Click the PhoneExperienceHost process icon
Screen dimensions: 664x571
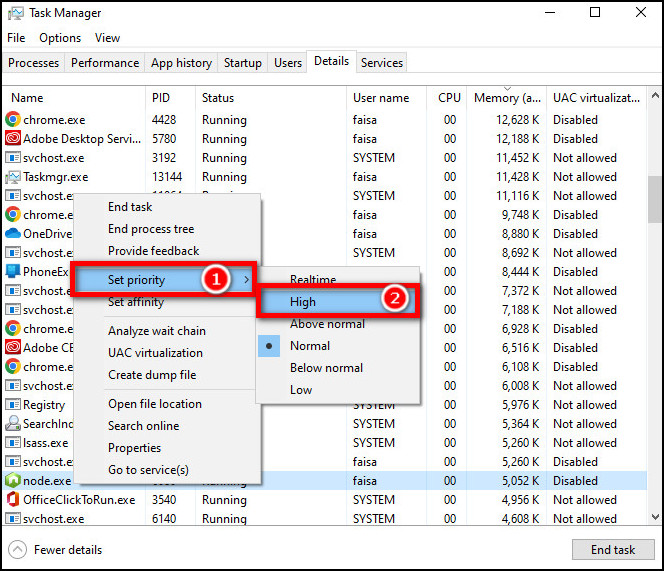[13, 271]
